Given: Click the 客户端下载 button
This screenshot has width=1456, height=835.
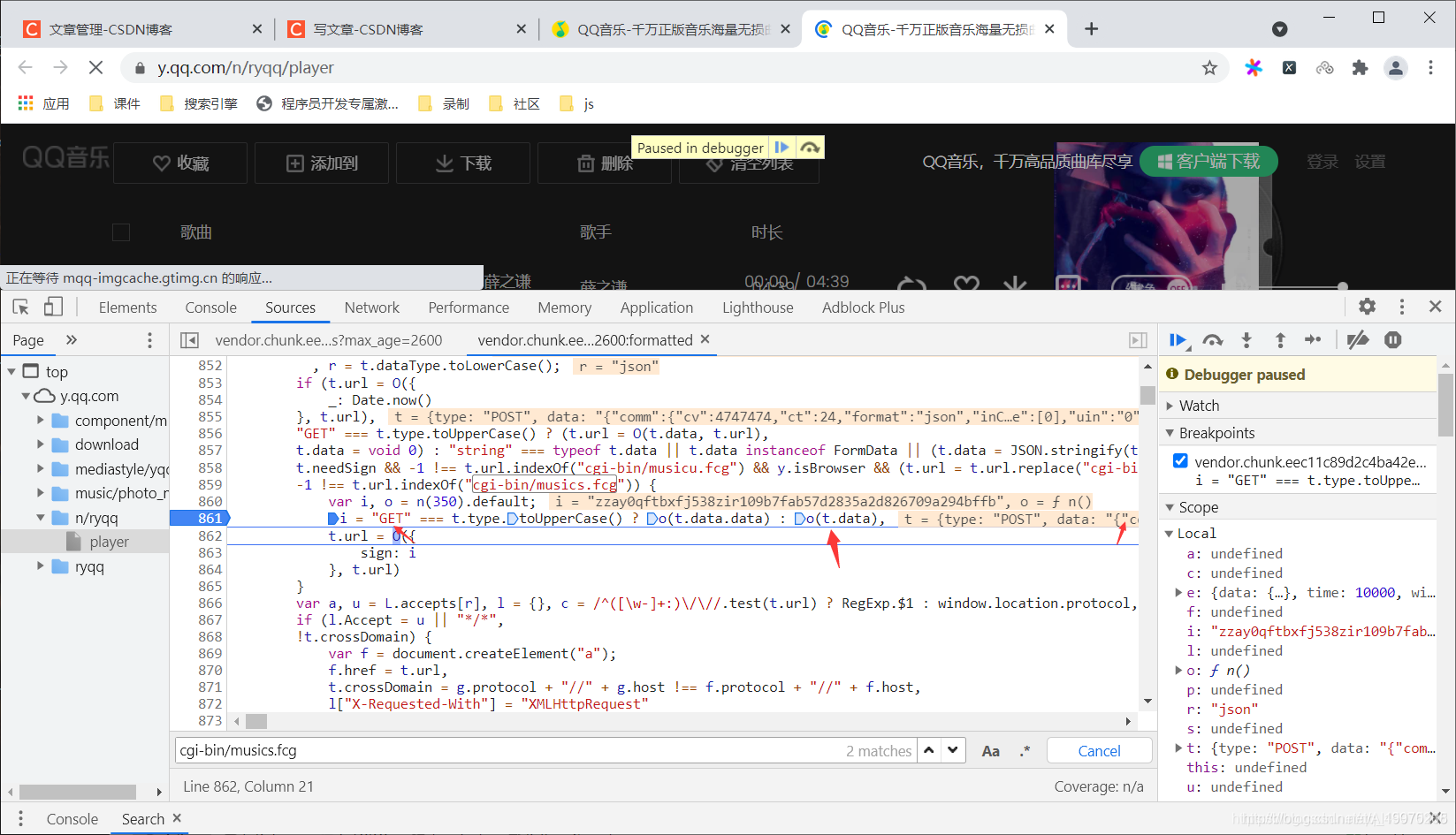Looking at the screenshot, I should click(1208, 162).
